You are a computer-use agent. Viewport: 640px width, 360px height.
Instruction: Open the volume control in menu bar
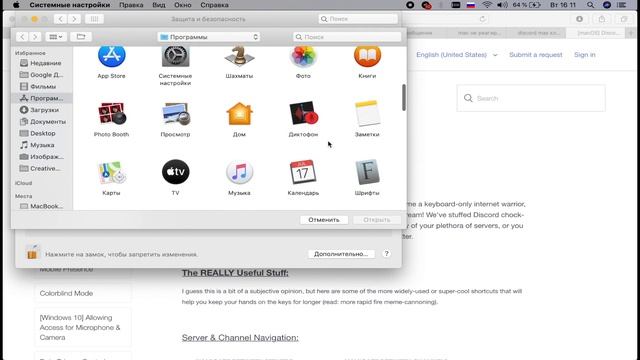pyautogui.click(x=502, y=5)
